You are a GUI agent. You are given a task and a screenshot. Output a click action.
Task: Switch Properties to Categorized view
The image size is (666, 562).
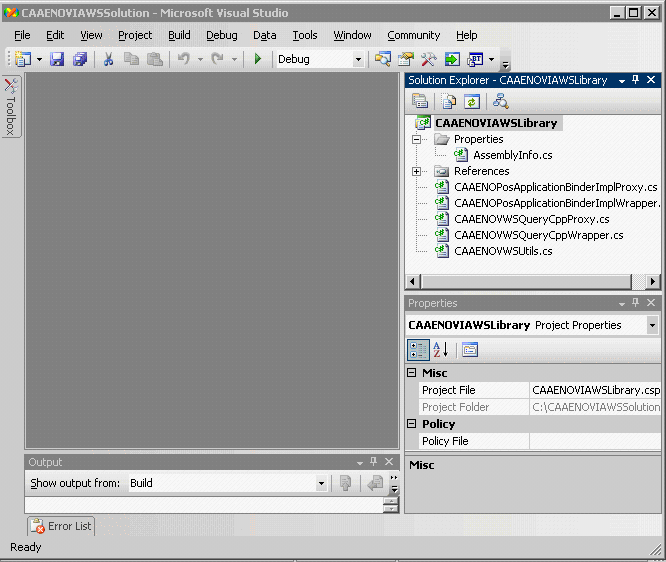click(418, 350)
